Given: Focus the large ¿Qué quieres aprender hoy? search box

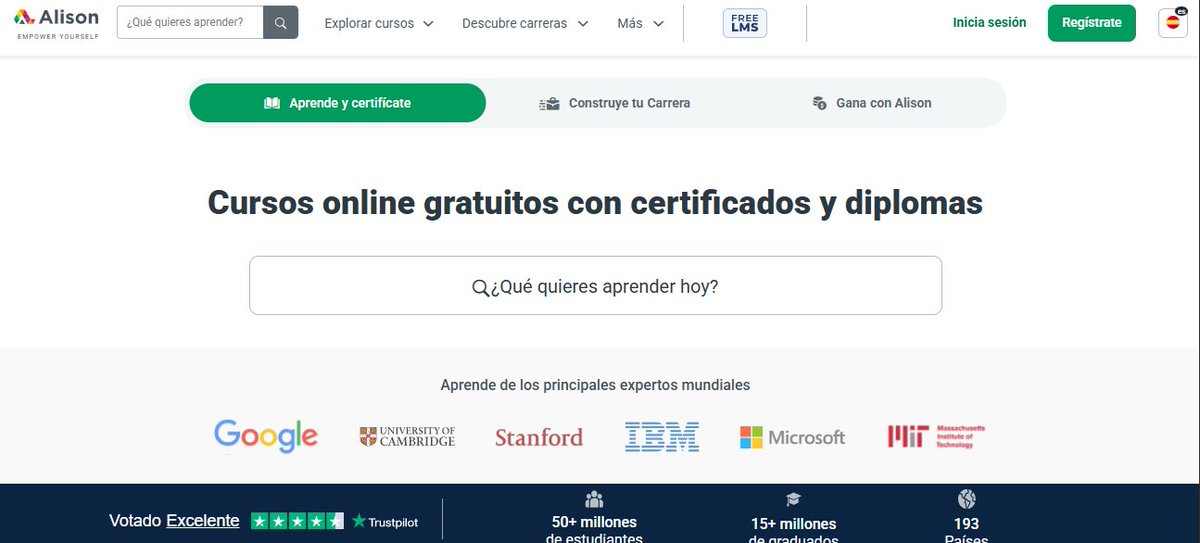Looking at the screenshot, I should 595,286.
